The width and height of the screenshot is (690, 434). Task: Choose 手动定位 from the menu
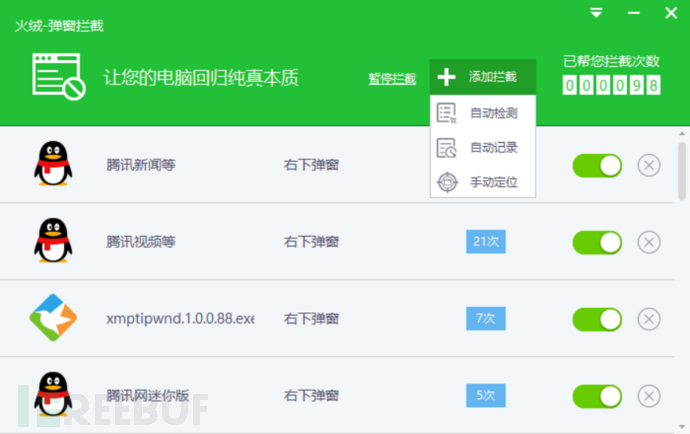tap(483, 182)
